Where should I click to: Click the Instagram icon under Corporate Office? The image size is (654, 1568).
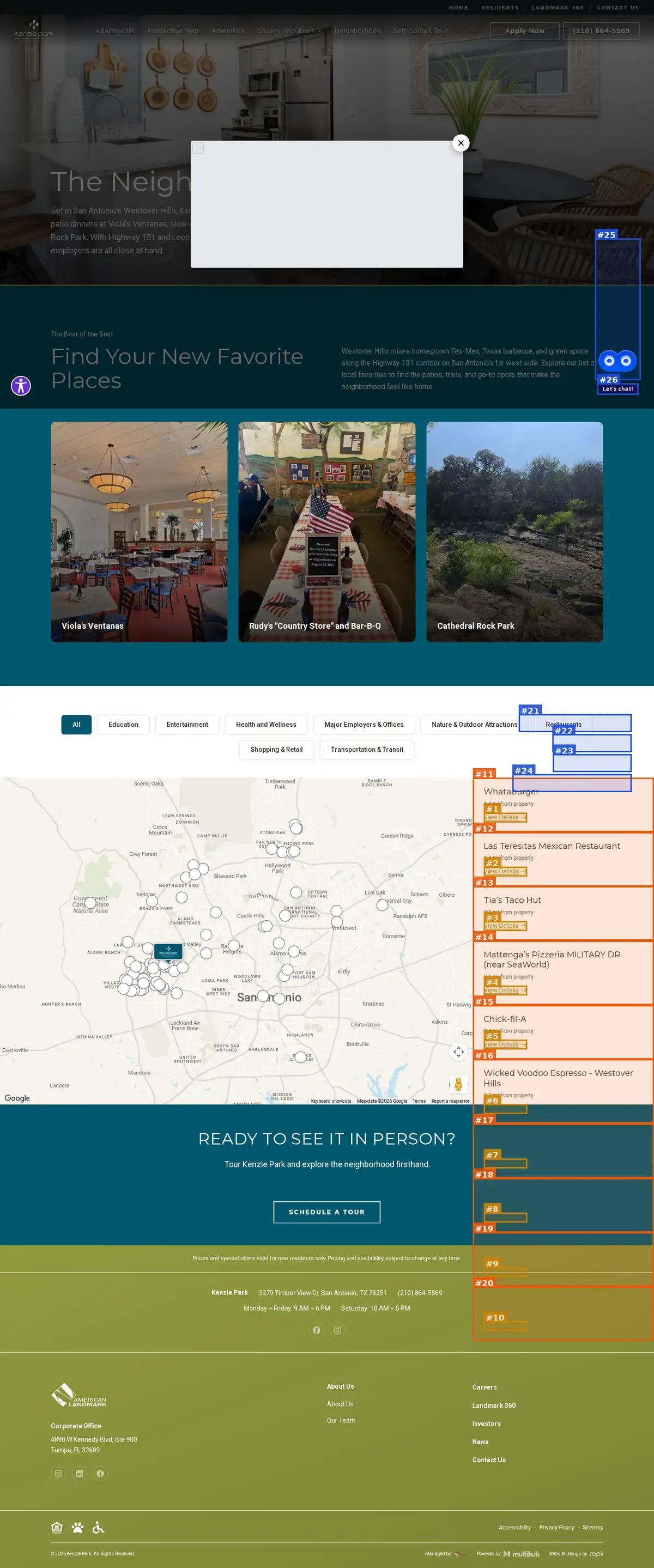coord(58,1474)
